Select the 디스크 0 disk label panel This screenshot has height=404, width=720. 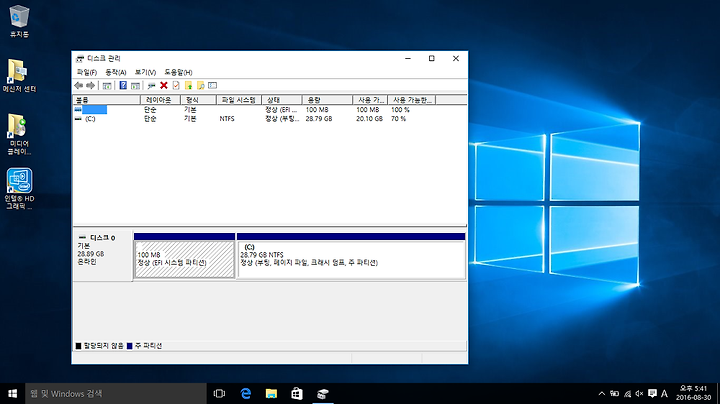click(102, 256)
